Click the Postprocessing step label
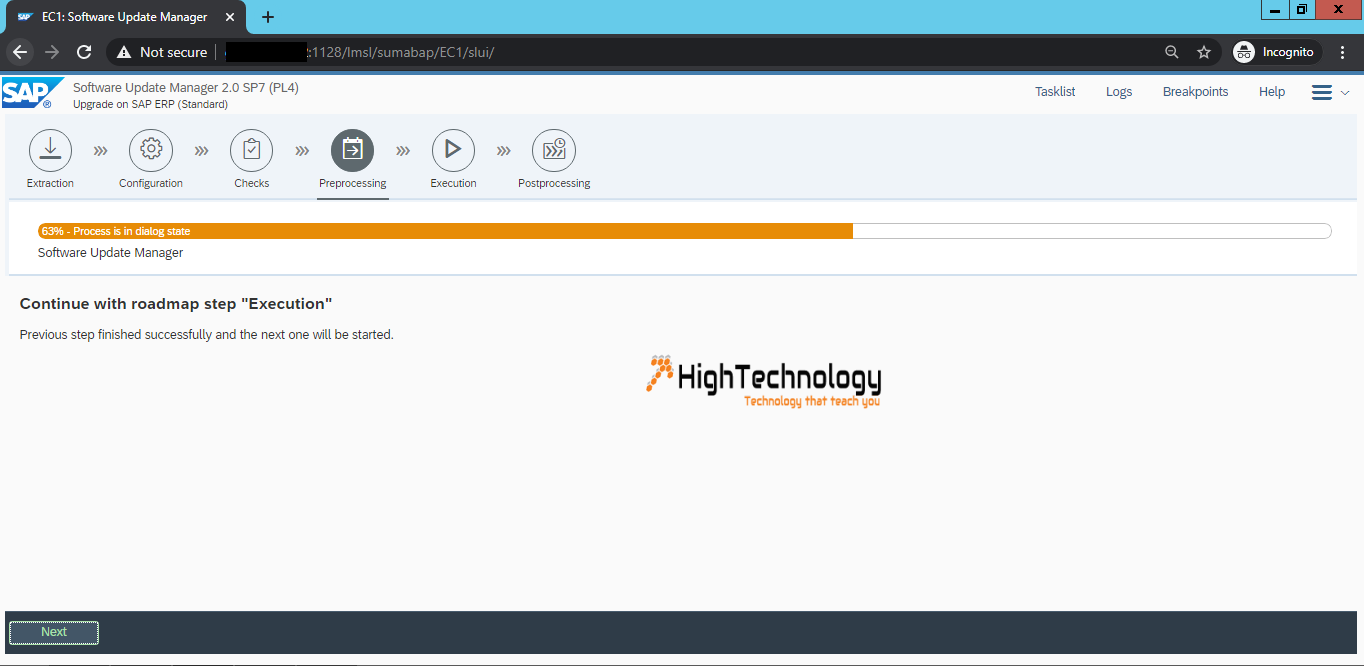The image size is (1364, 666). 554,183
